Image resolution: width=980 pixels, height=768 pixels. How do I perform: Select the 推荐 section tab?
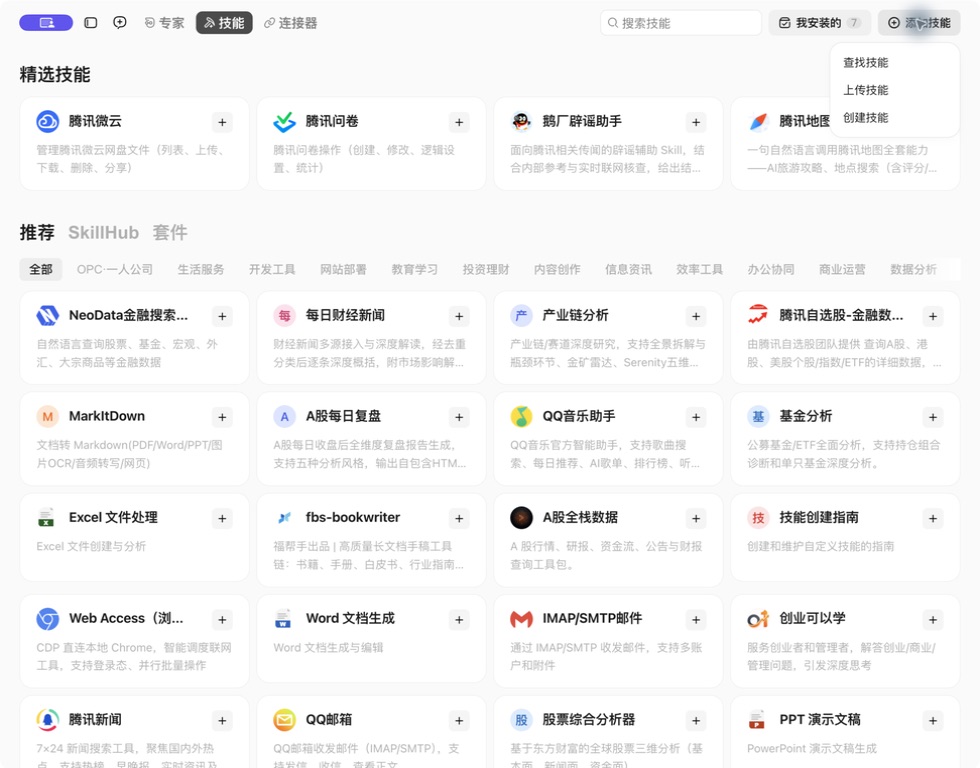pyautogui.click(x=37, y=232)
